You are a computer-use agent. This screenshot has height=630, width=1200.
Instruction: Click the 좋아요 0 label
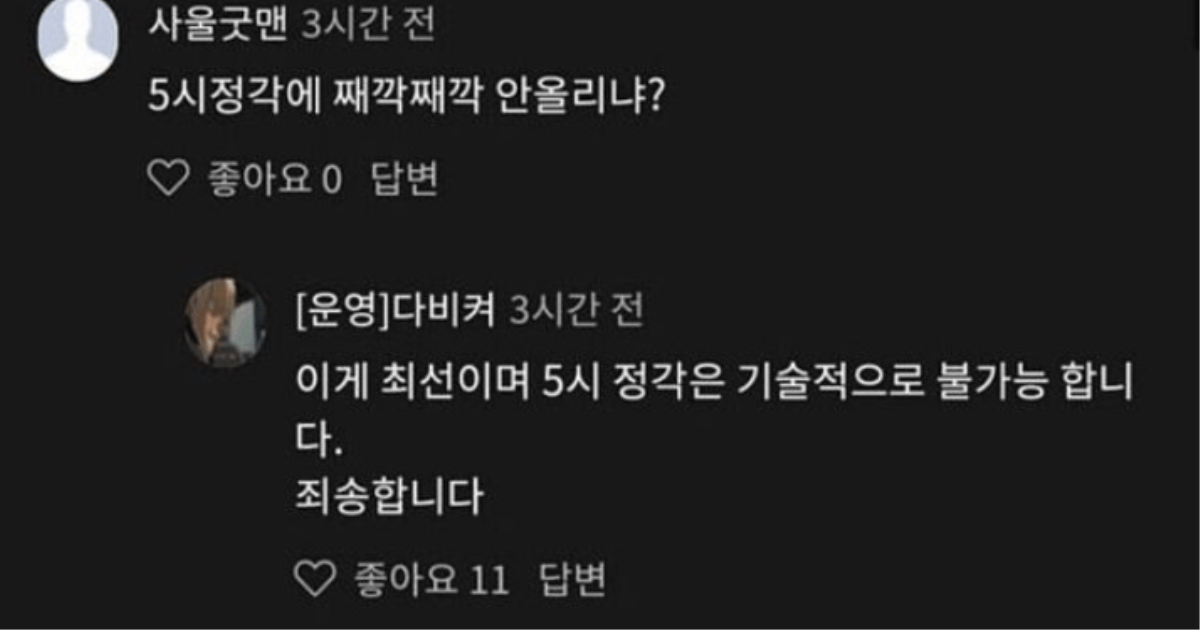point(275,179)
